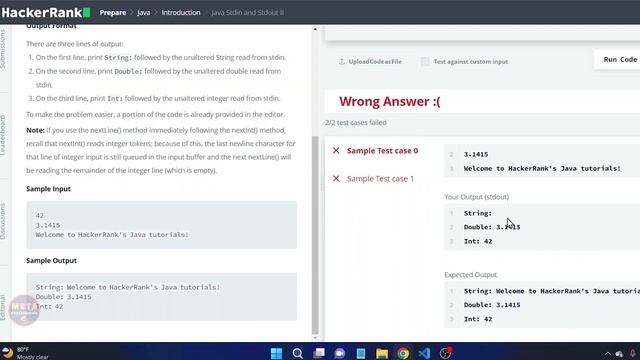Open the blue notepad app on taskbar
This screenshot has width=640, height=360.
361,353
